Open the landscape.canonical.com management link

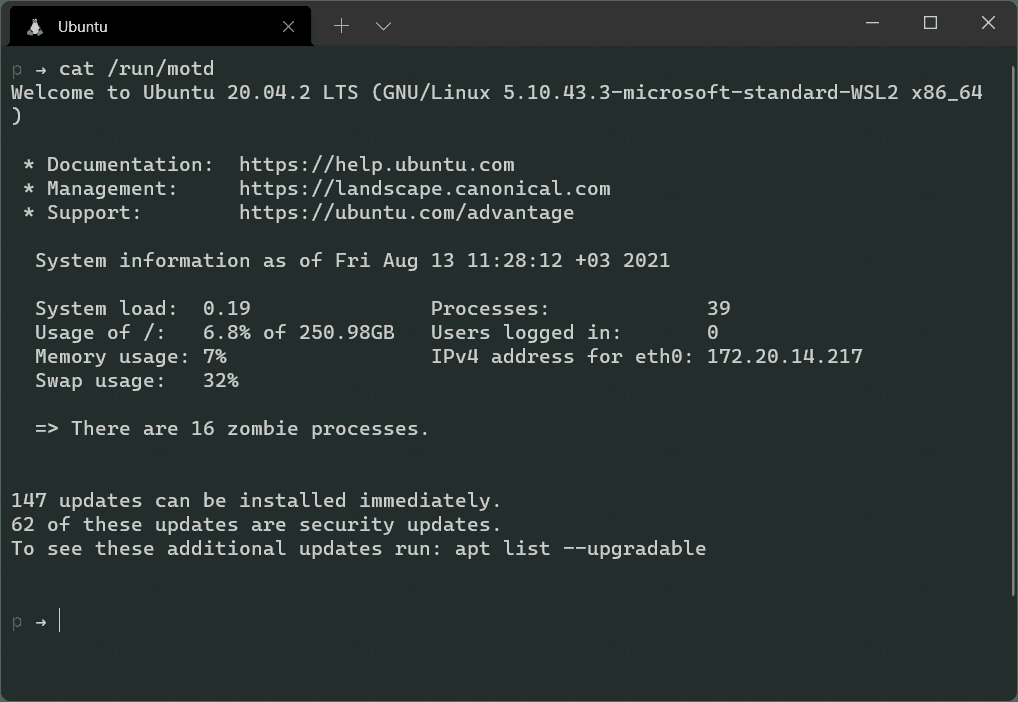click(x=424, y=188)
